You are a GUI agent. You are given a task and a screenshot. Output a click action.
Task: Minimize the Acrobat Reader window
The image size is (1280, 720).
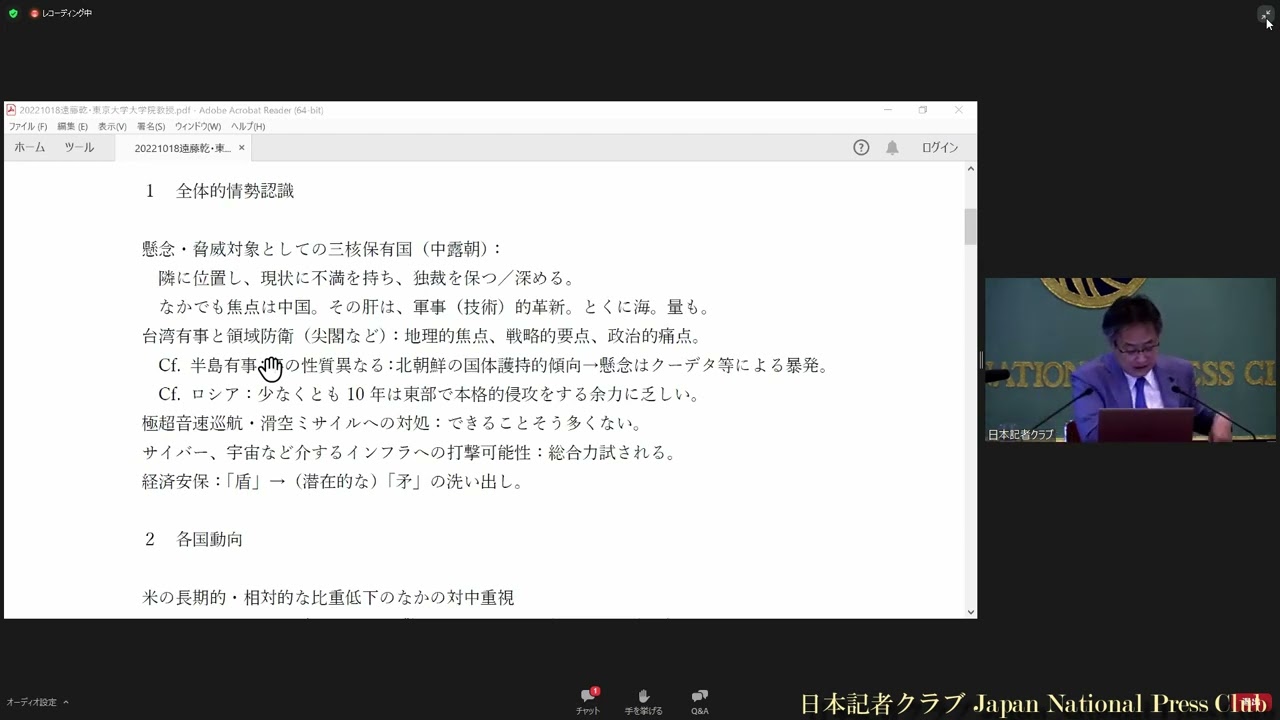coord(887,110)
